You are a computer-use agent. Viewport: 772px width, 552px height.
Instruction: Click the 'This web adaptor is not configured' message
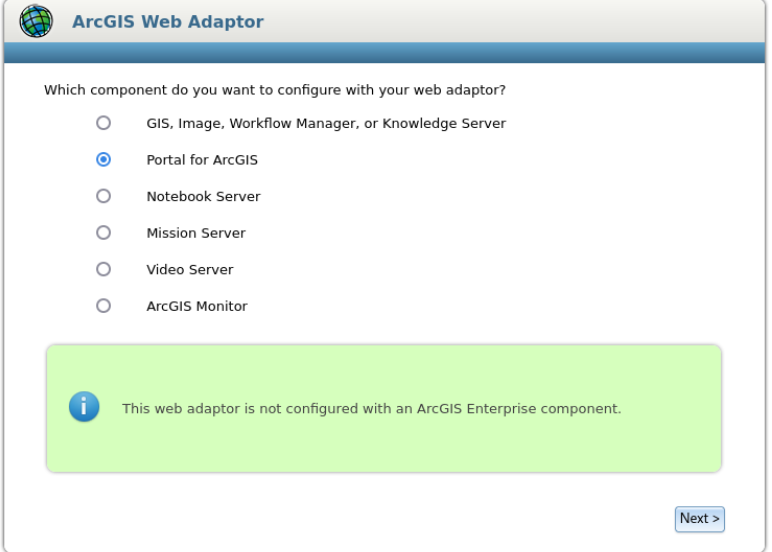point(372,409)
